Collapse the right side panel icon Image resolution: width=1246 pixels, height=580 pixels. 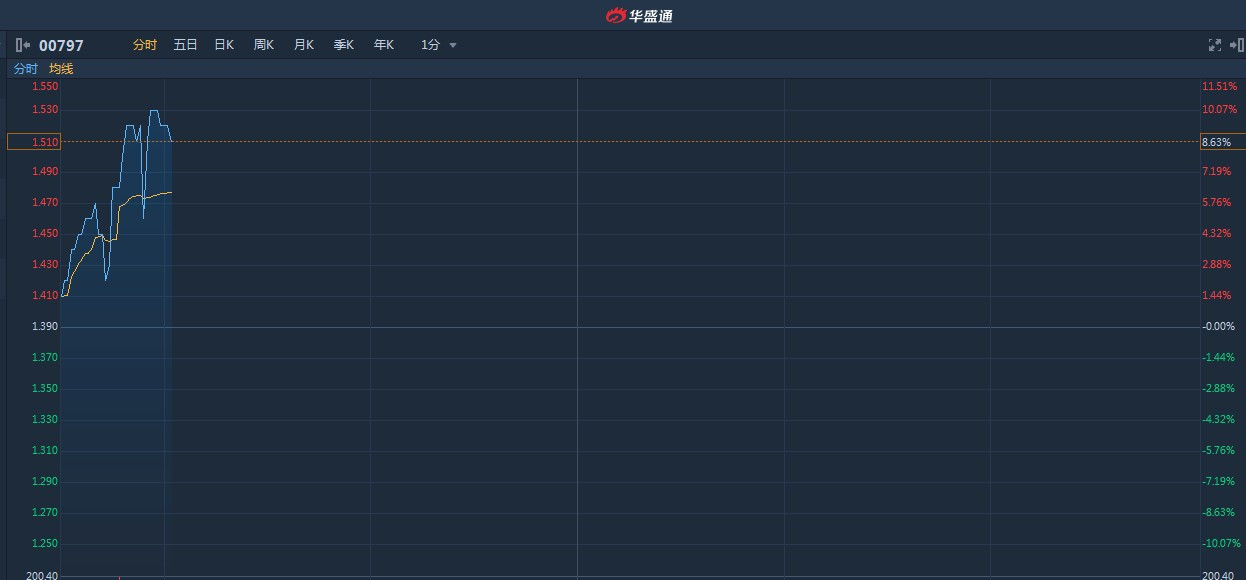[x=1236, y=45]
